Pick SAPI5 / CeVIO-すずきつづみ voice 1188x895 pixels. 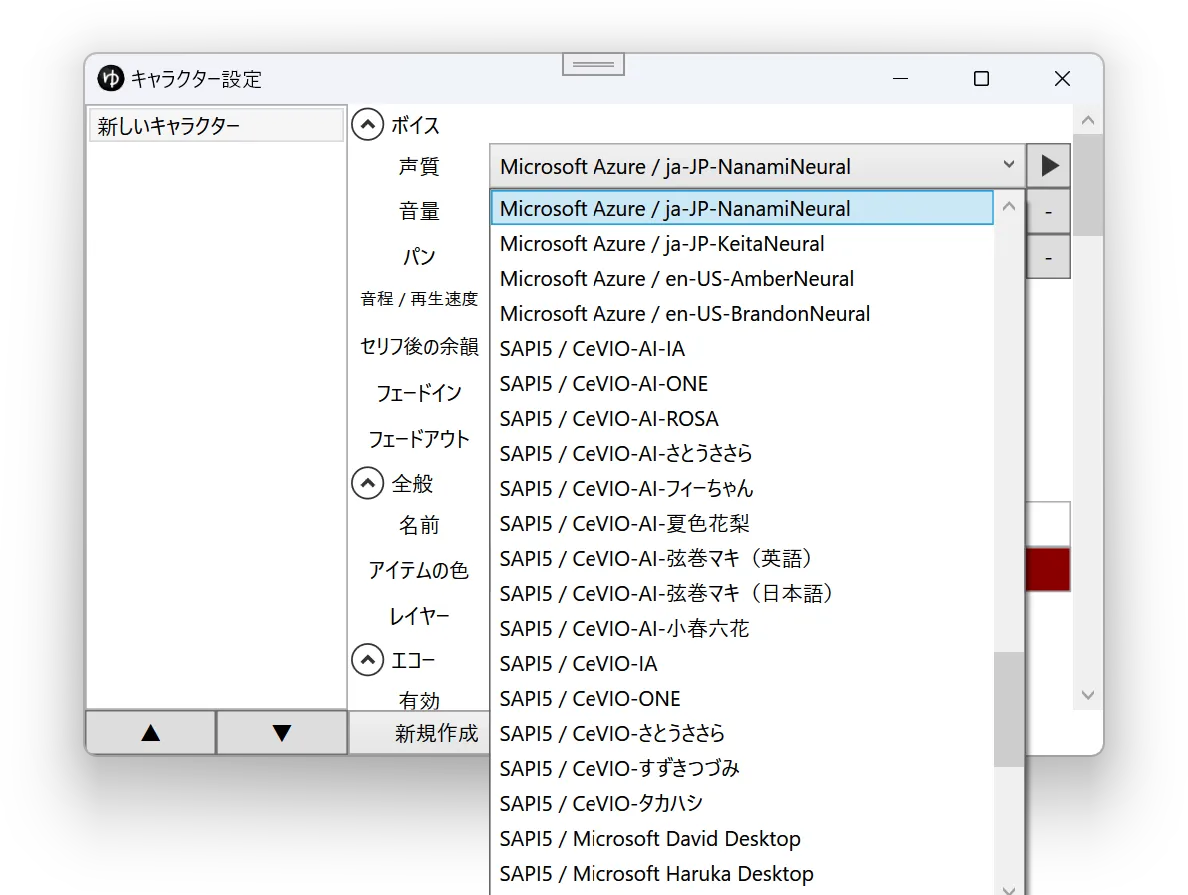tap(742, 768)
